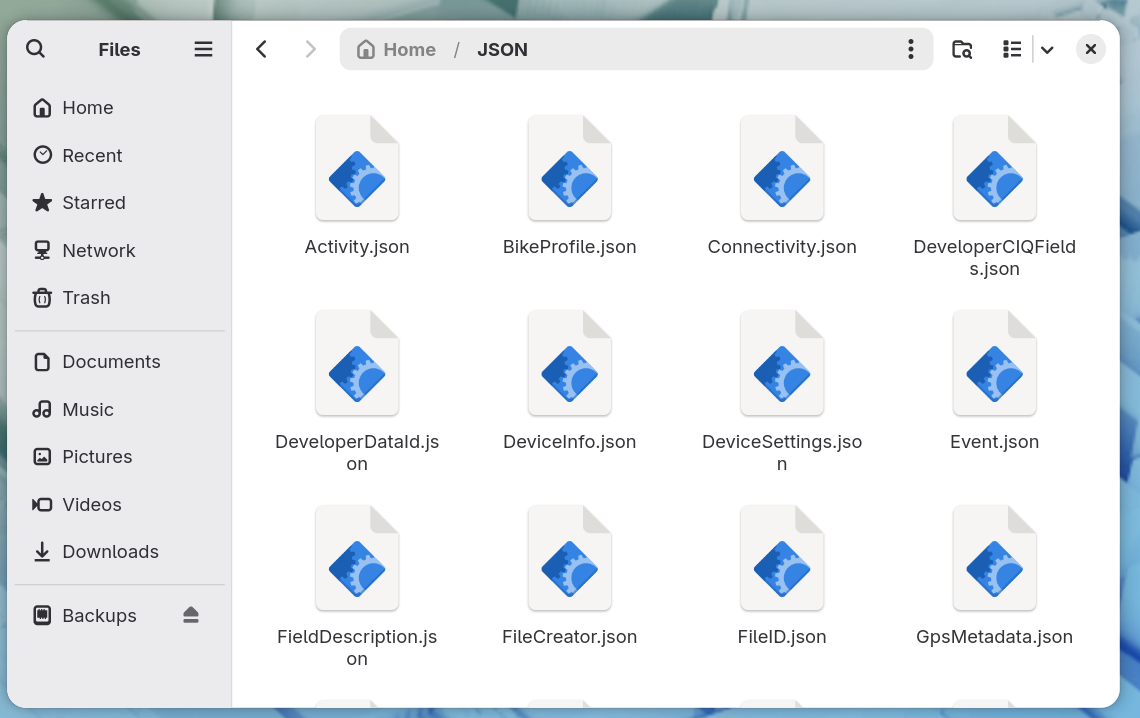The image size is (1140, 718).
Task: Select the Activity.json file icon
Action: (357, 168)
